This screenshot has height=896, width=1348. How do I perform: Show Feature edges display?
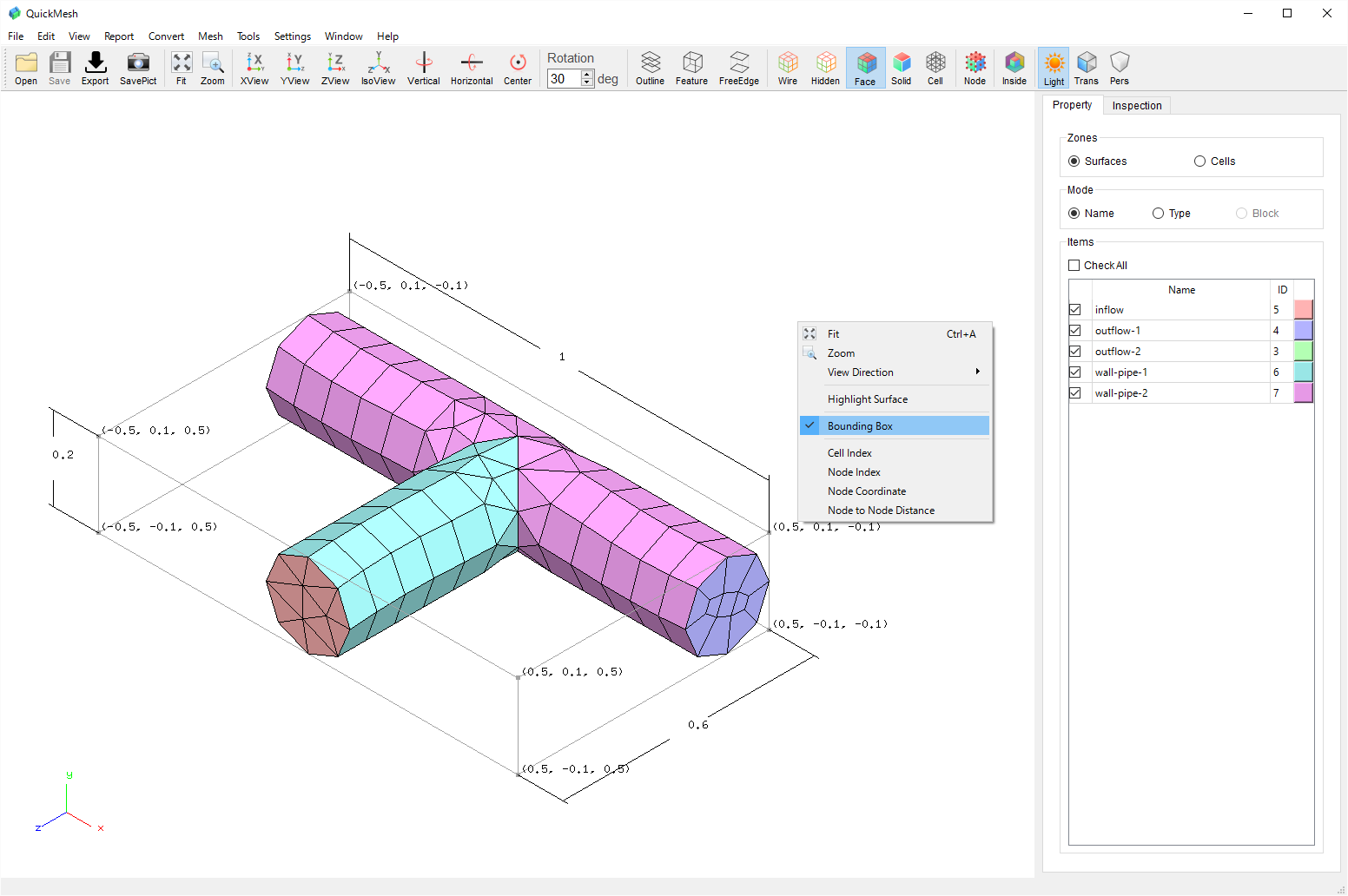(692, 68)
